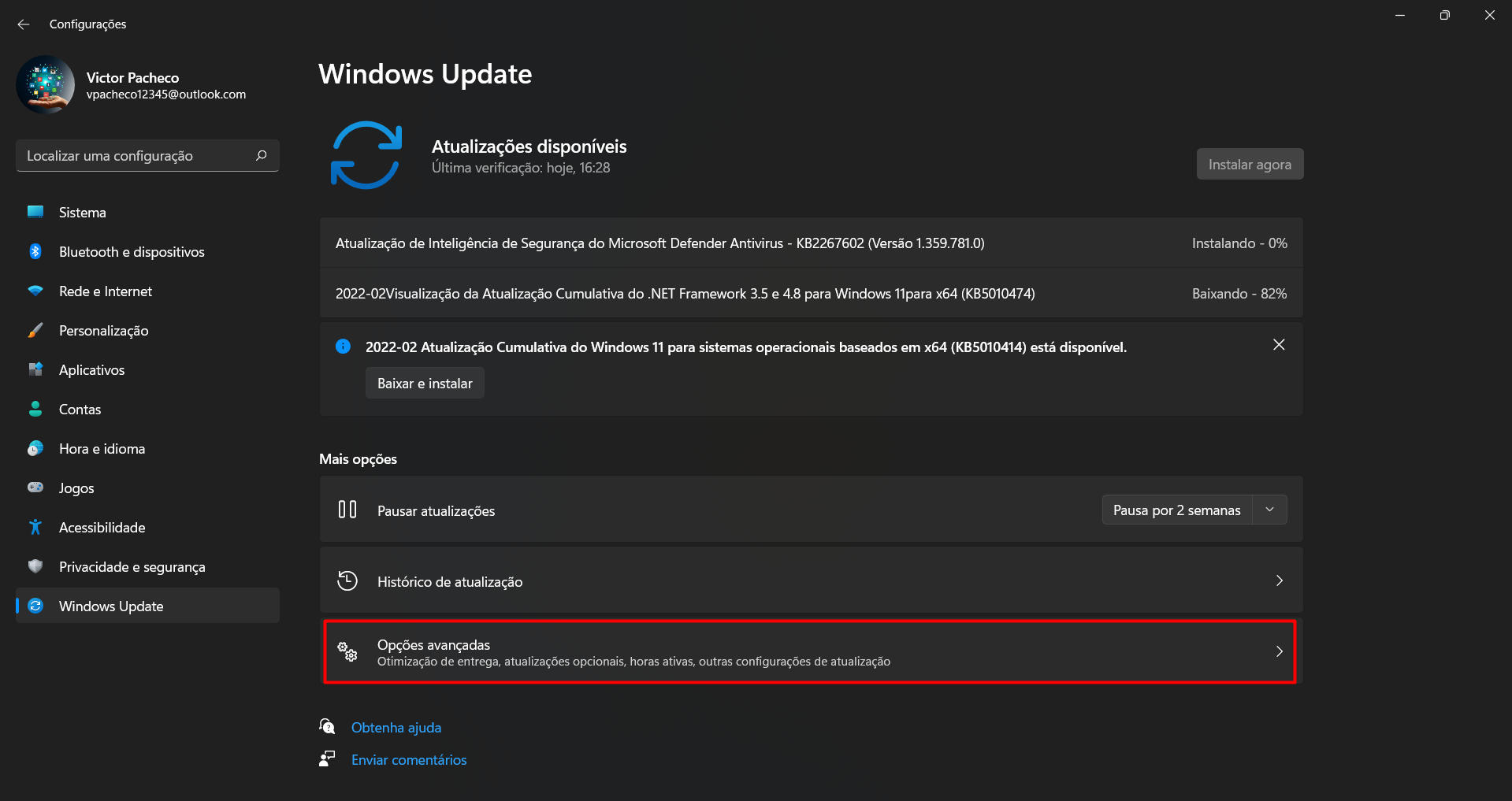Click the Privacidade e segurança shield icon
Viewport: 1512px width, 801px height.
[35, 566]
